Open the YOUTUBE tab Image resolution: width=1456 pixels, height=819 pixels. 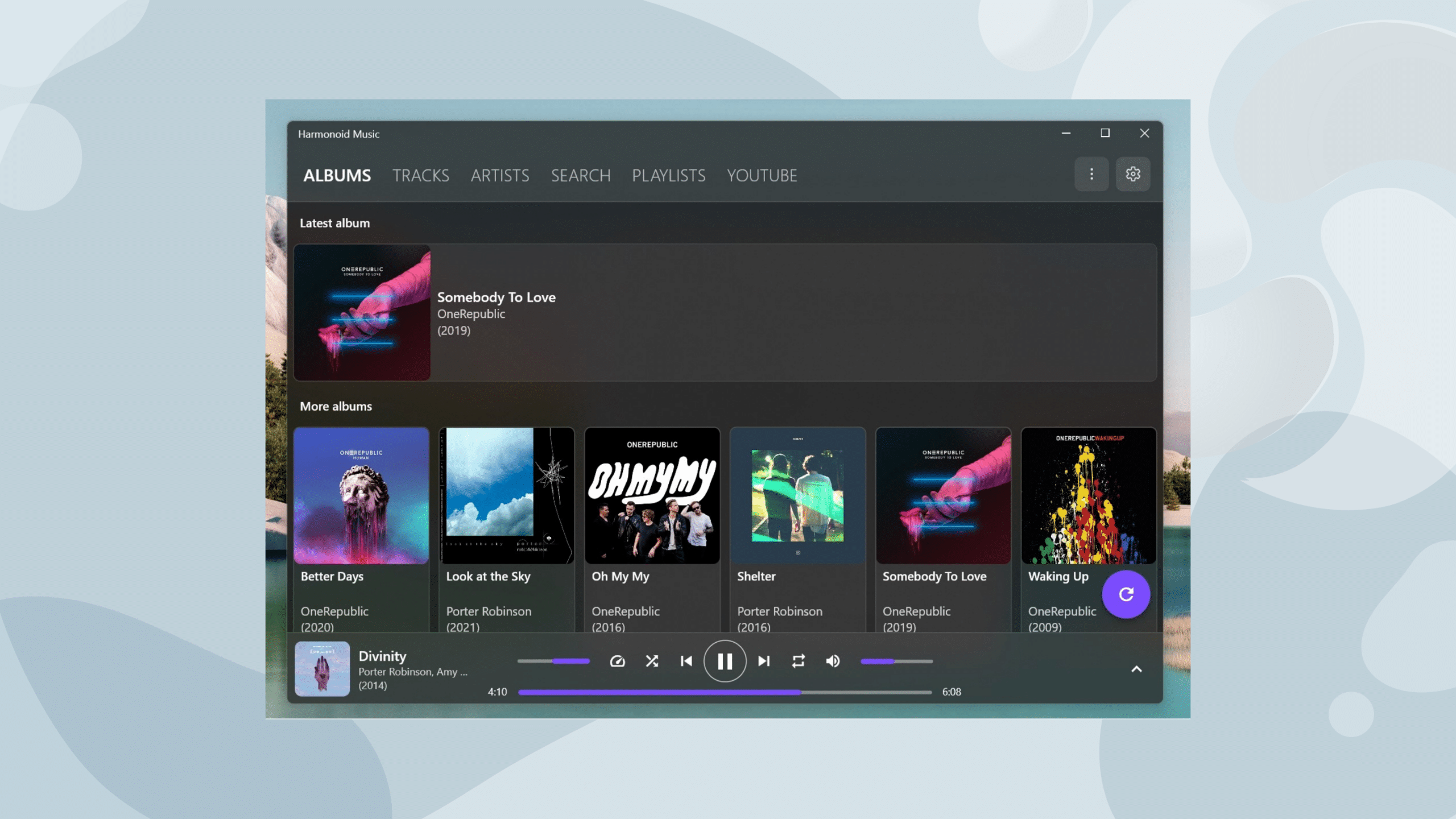(x=762, y=175)
